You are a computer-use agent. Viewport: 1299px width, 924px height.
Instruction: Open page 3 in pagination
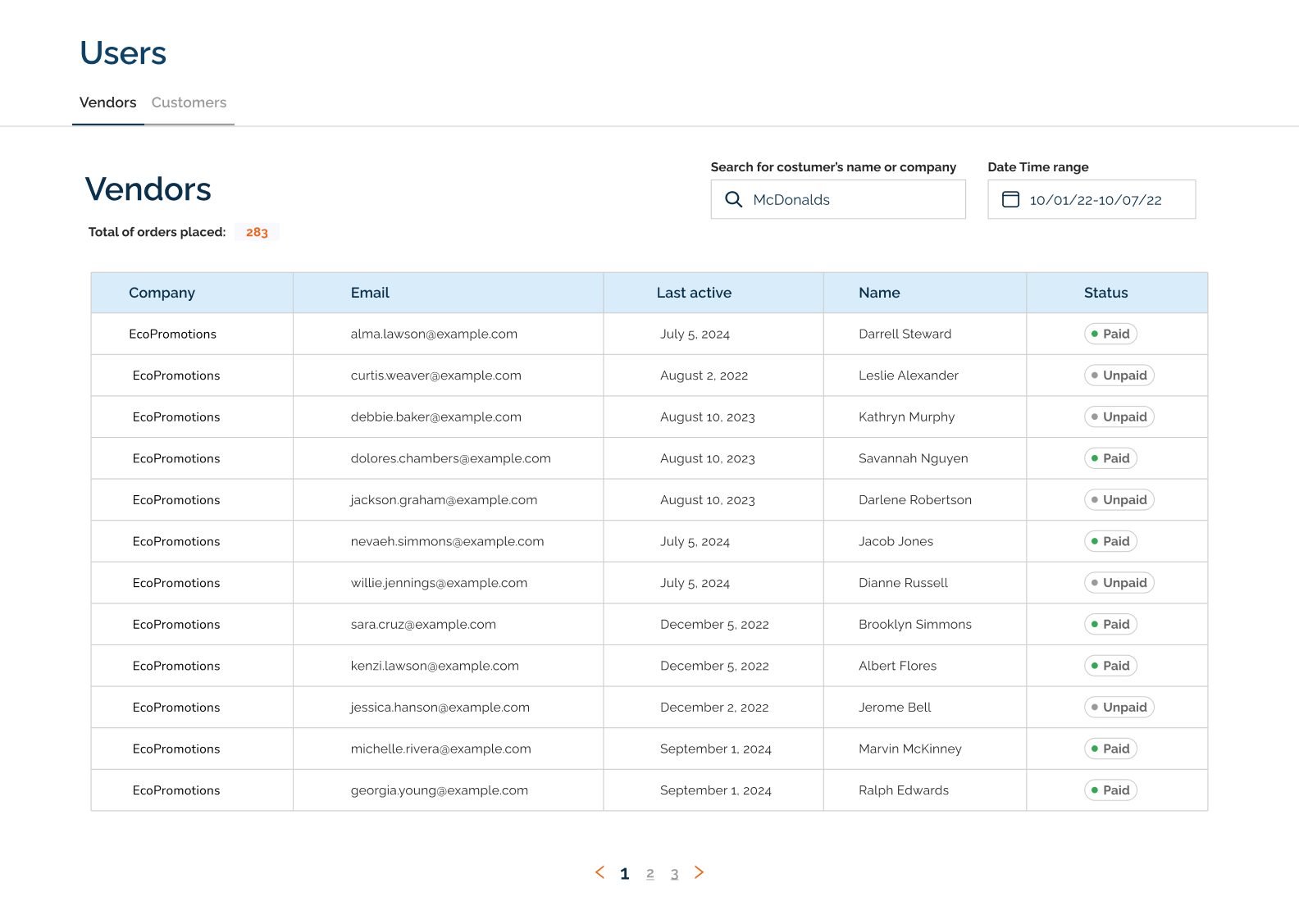pos(674,874)
